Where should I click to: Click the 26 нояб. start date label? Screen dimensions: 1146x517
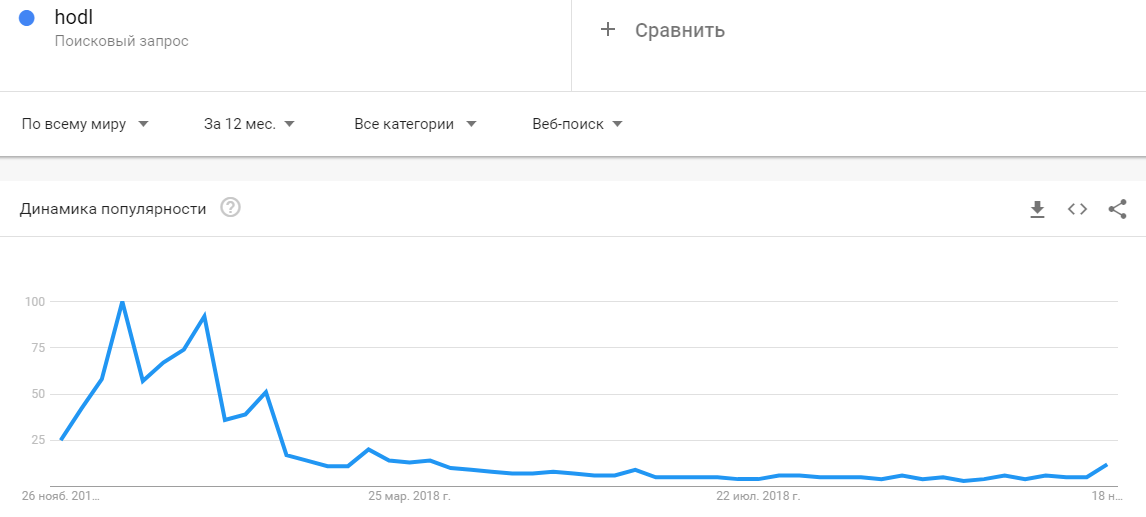click(x=61, y=495)
